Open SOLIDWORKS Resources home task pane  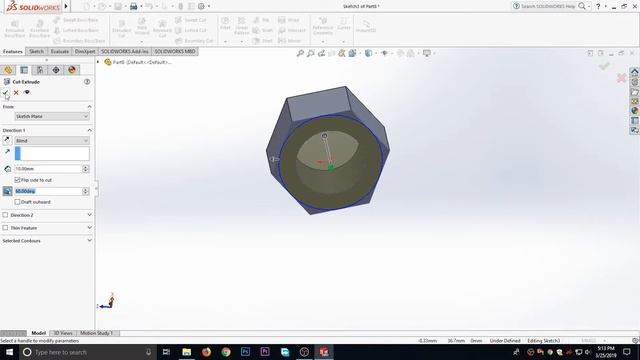coord(635,72)
